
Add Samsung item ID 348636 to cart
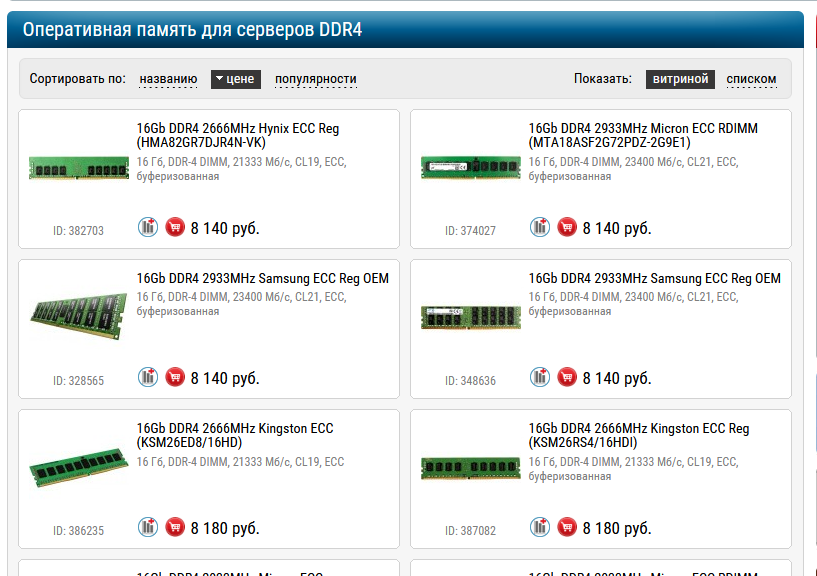pos(567,377)
